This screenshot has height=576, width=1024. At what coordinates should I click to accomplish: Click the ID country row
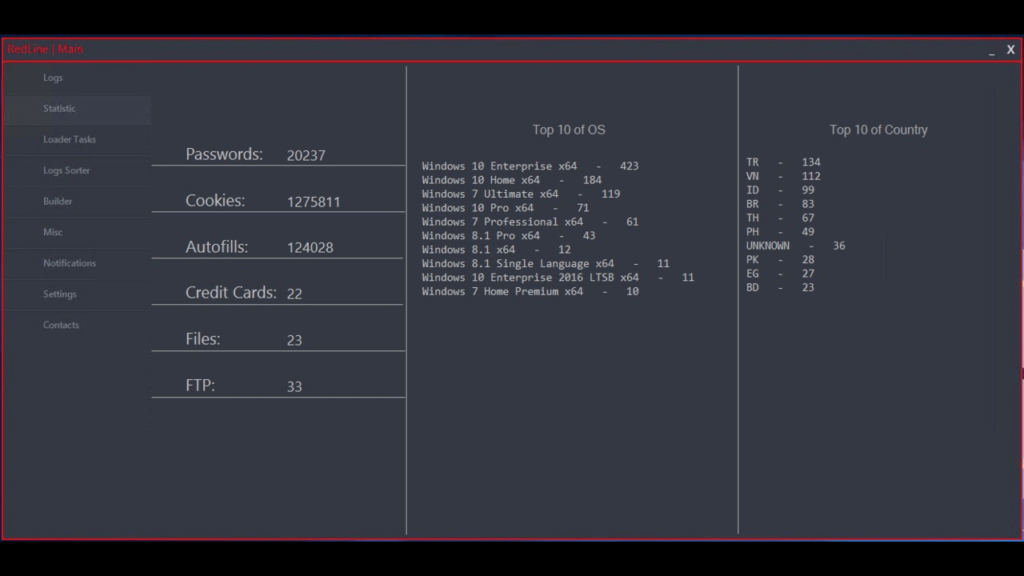click(x=780, y=190)
